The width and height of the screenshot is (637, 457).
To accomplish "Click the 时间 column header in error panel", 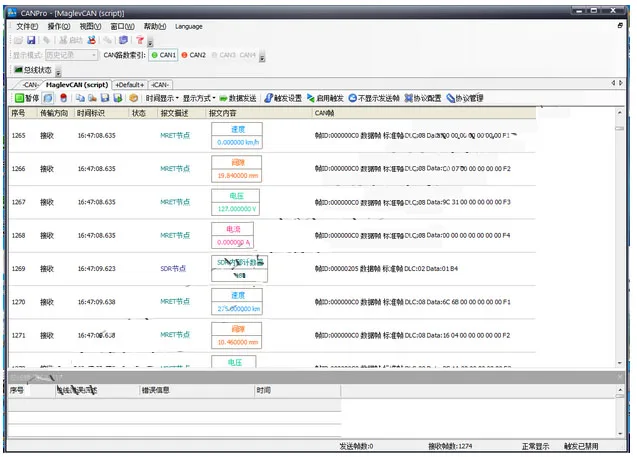I will [x=297, y=390].
